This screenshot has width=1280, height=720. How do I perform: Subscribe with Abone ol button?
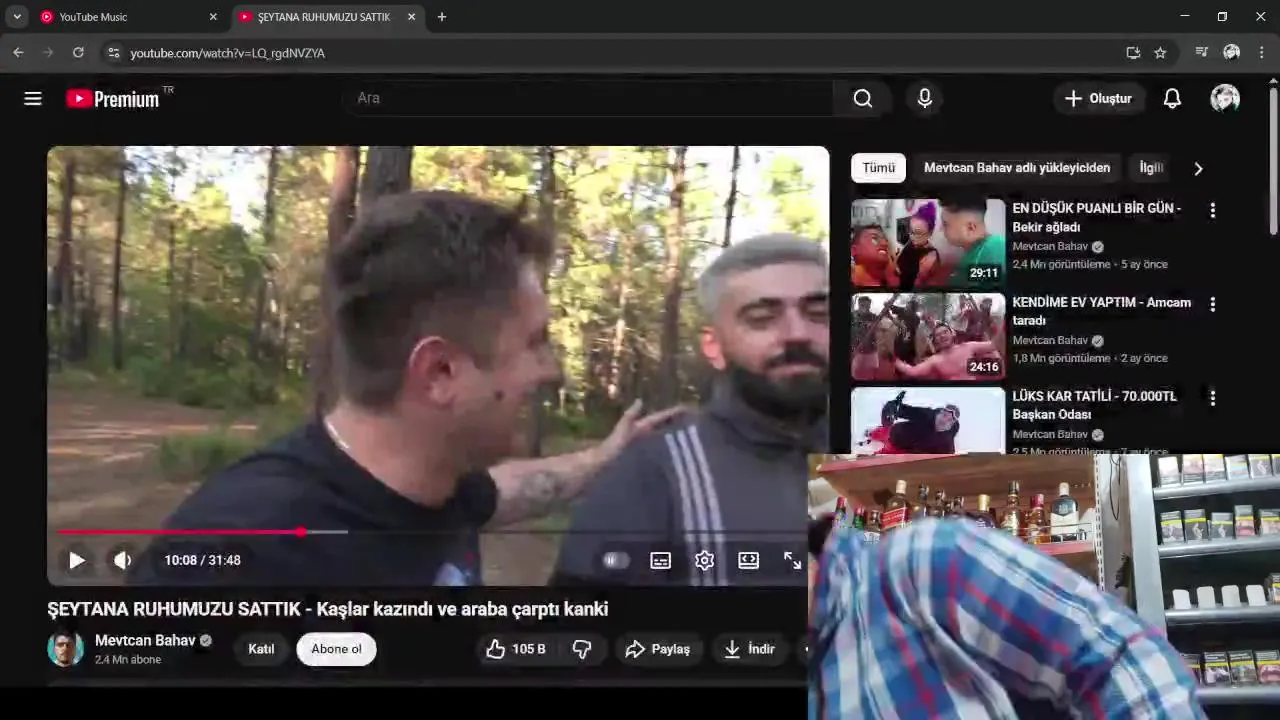click(x=336, y=649)
